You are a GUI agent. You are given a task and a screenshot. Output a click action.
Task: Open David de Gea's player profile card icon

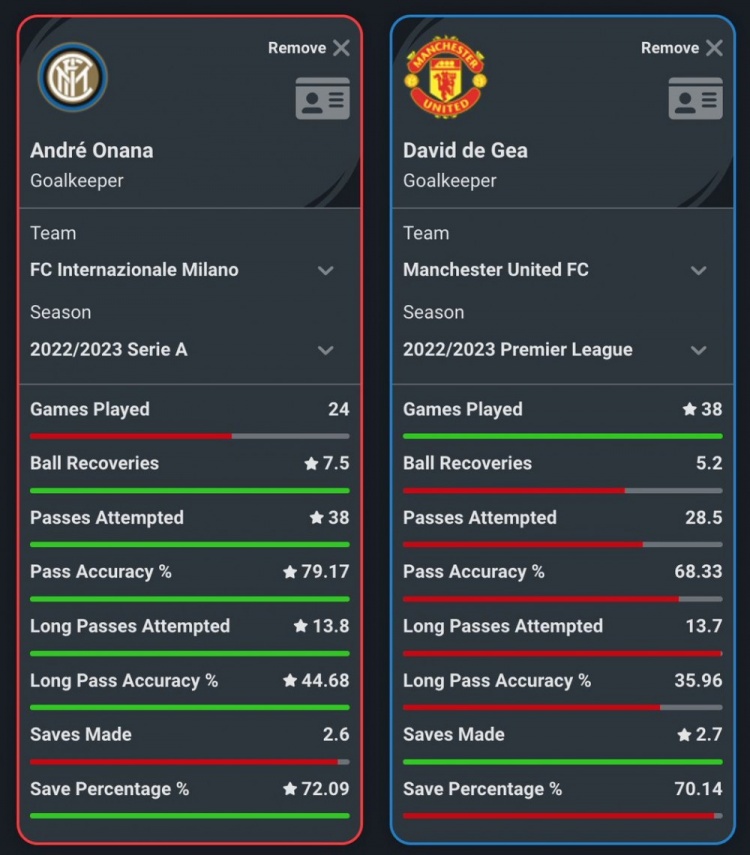tap(695, 98)
